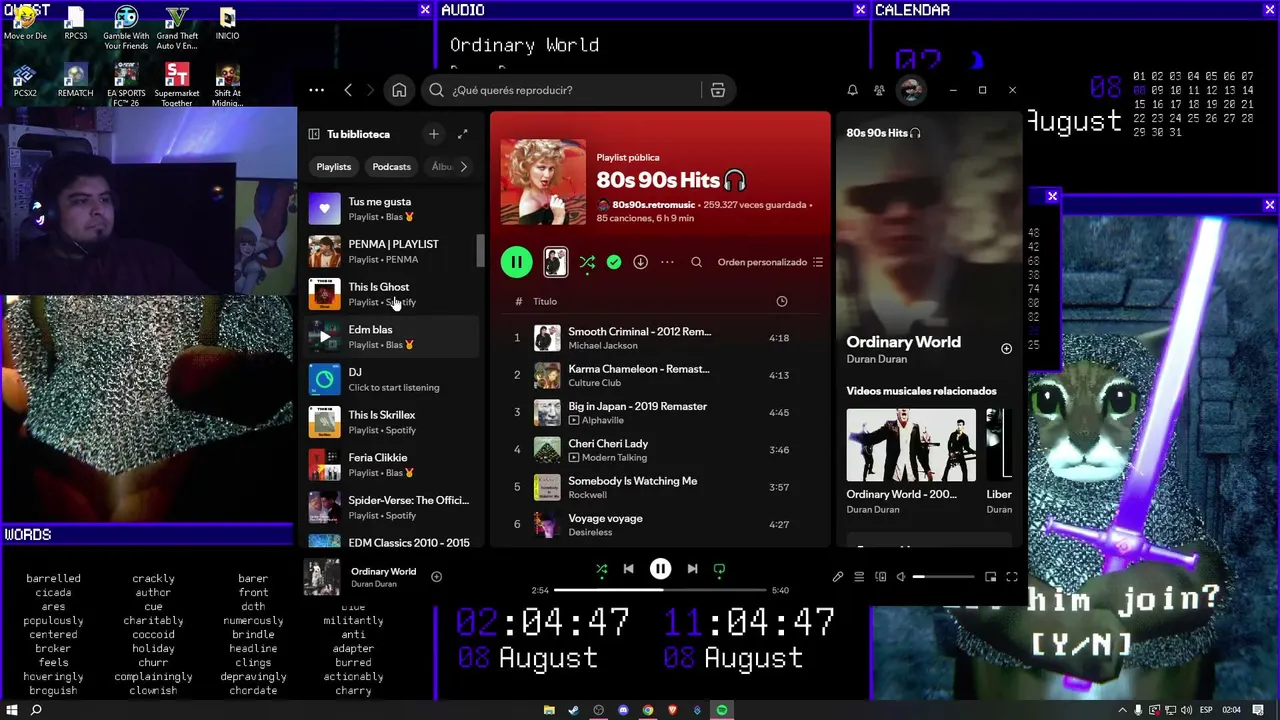Open 80s90s.retromusic profile link
The height and width of the screenshot is (720, 1280).
(x=654, y=205)
